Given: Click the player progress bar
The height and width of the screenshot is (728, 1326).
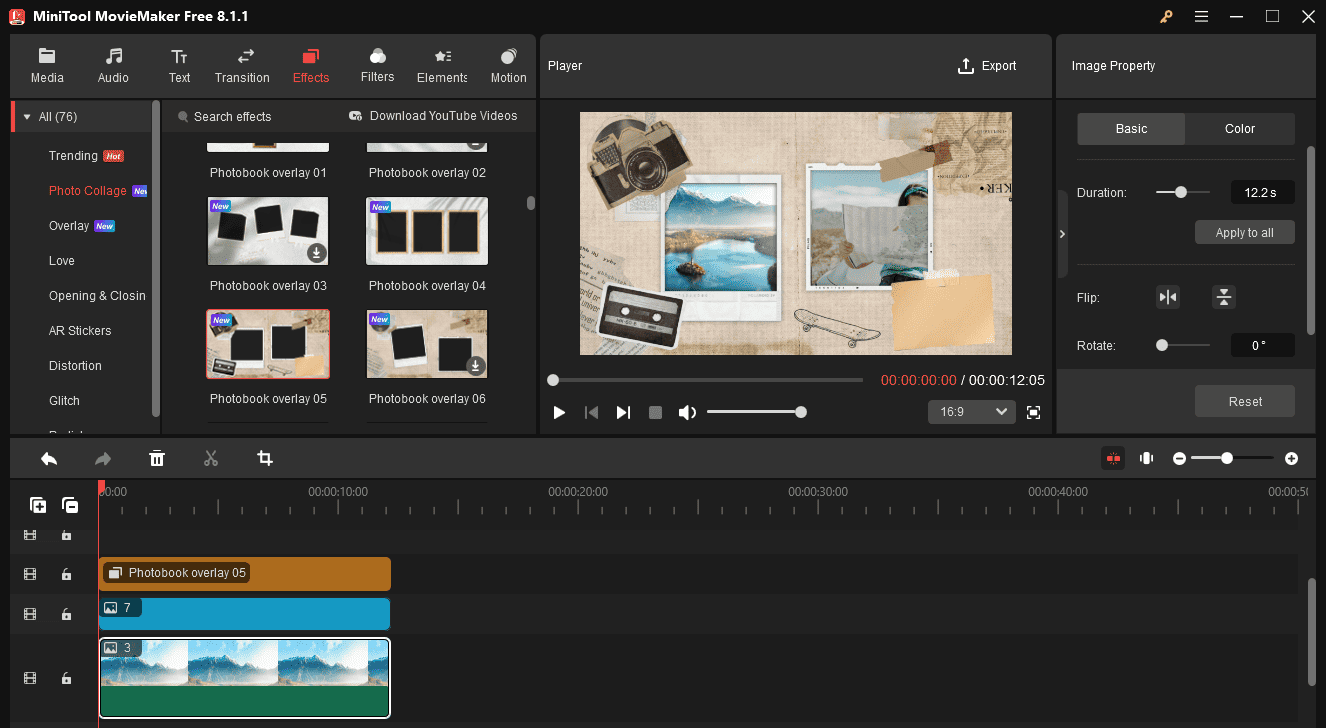Looking at the screenshot, I should (x=706, y=380).
